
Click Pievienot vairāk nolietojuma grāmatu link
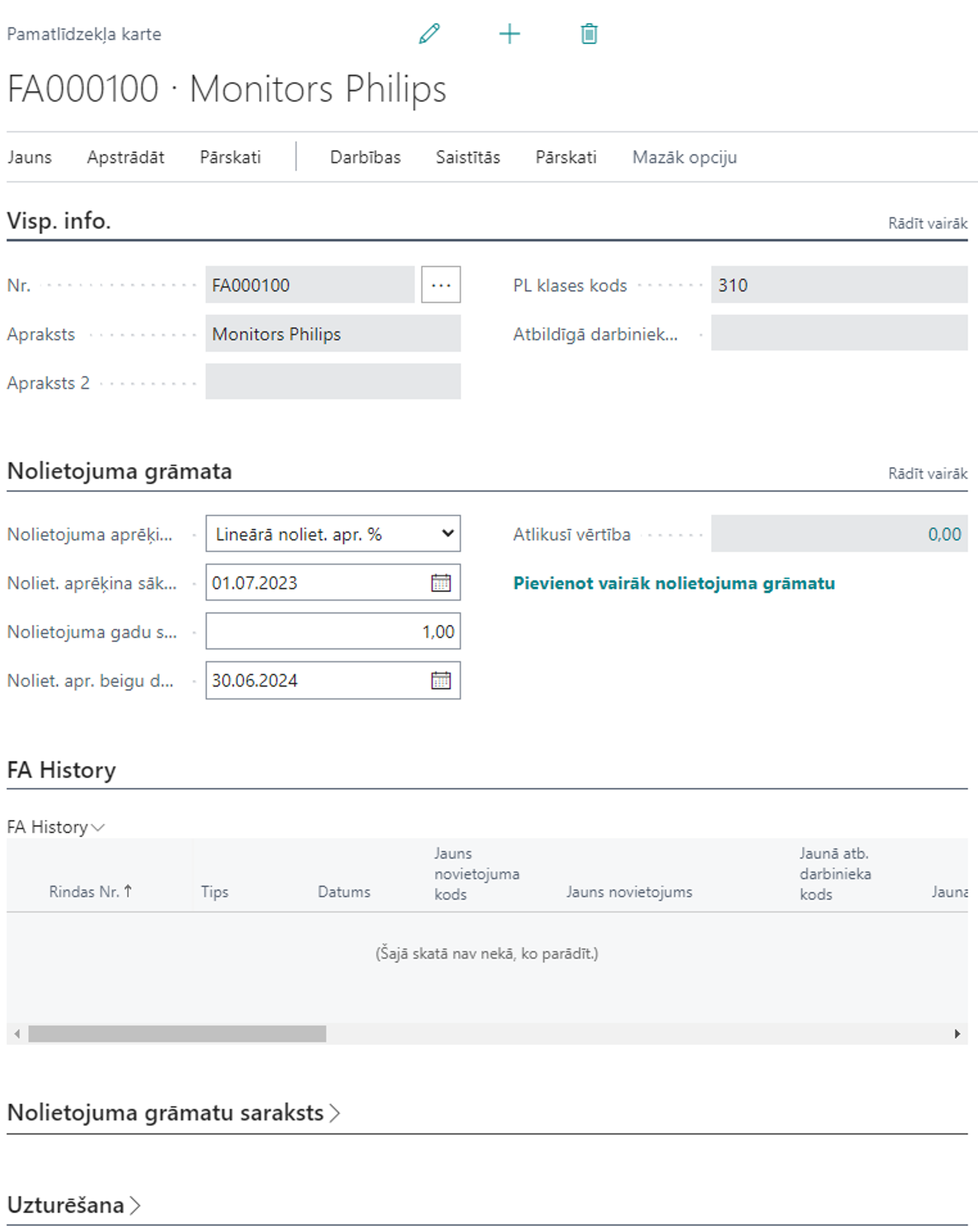[x=673, y=583]
